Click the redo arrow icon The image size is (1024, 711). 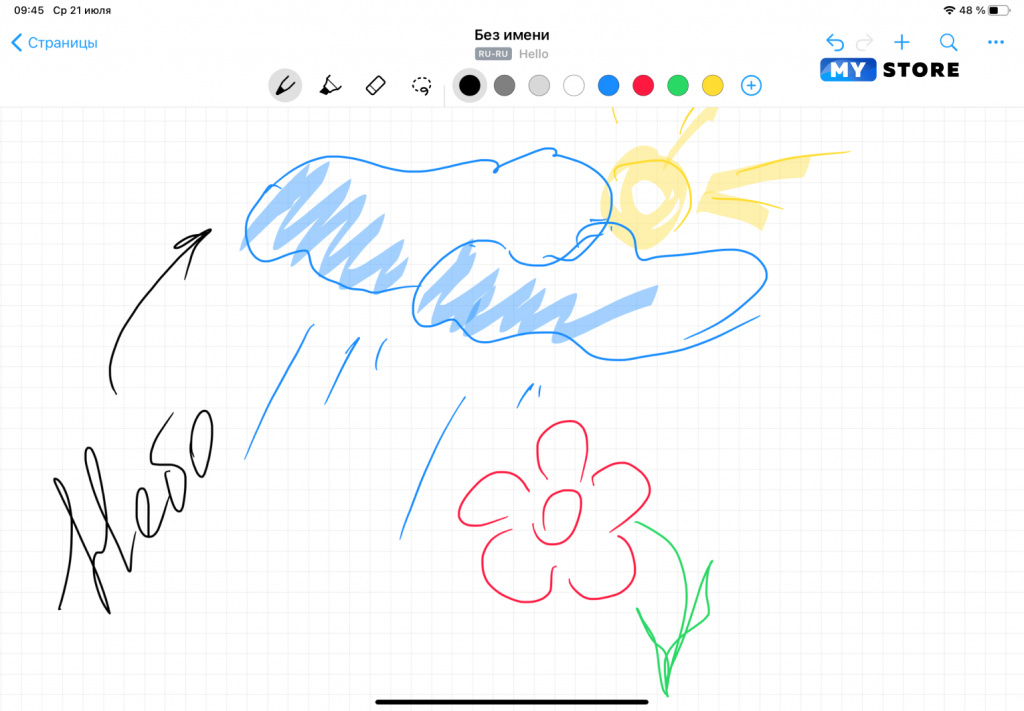tap(865, 42)
